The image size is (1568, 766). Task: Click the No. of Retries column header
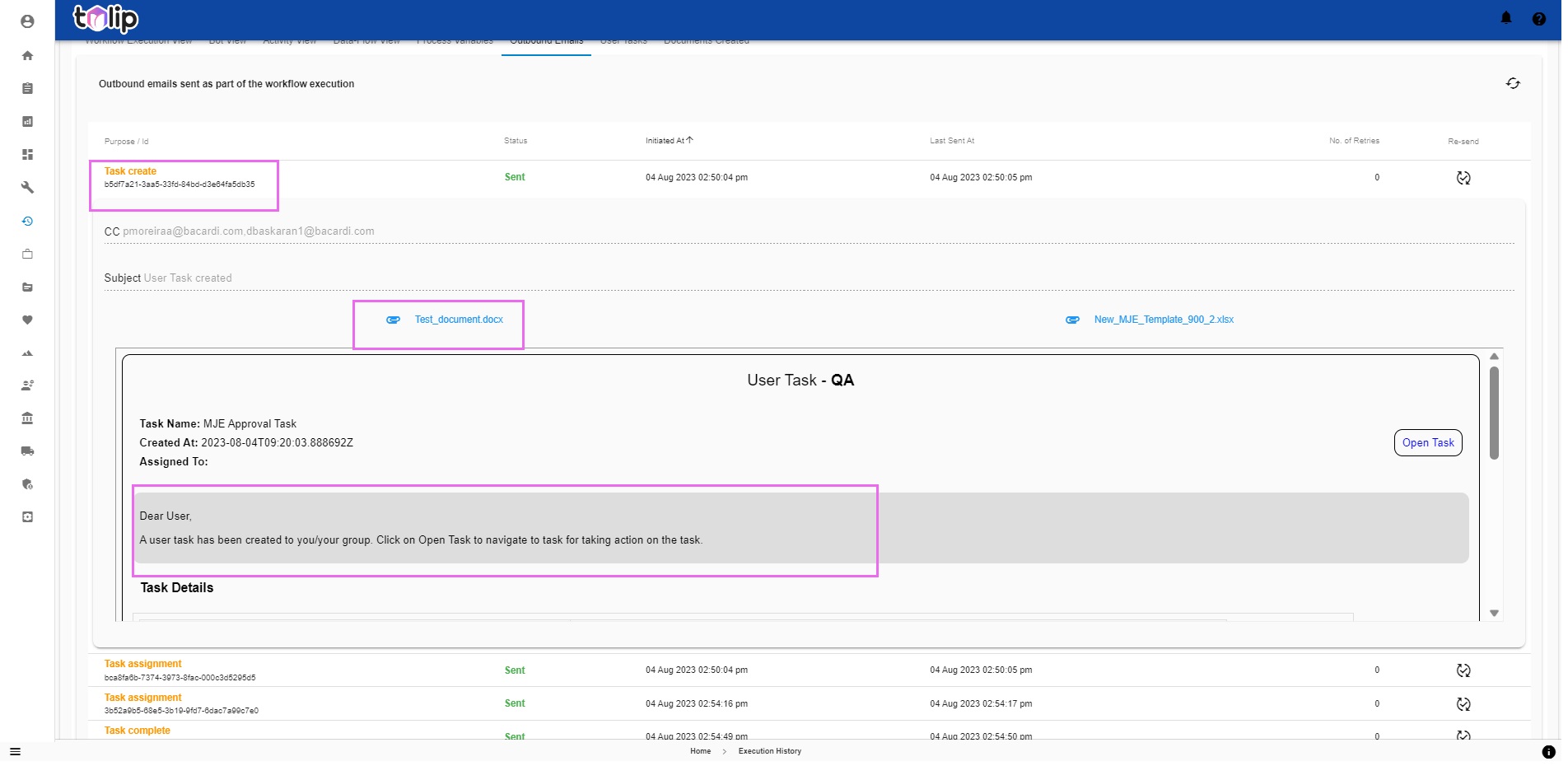tap(1354, 141)
